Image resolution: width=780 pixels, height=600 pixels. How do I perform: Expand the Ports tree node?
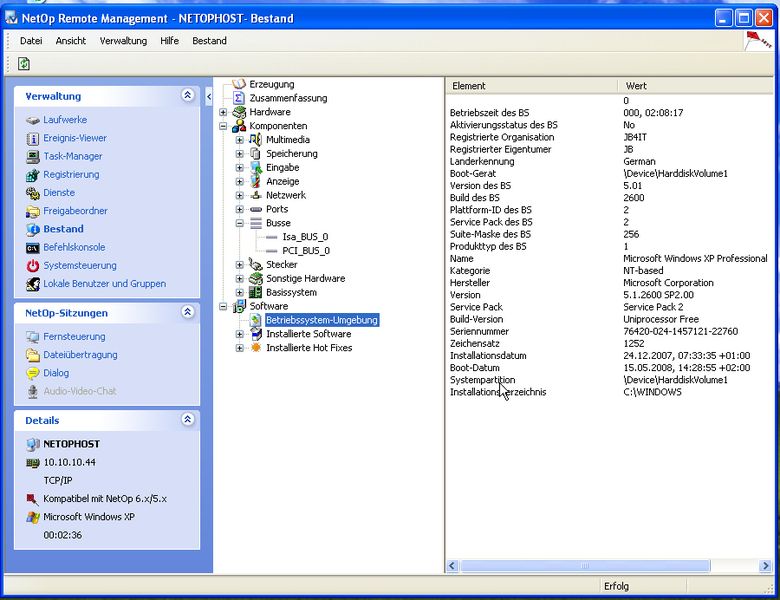click(239, 209)
